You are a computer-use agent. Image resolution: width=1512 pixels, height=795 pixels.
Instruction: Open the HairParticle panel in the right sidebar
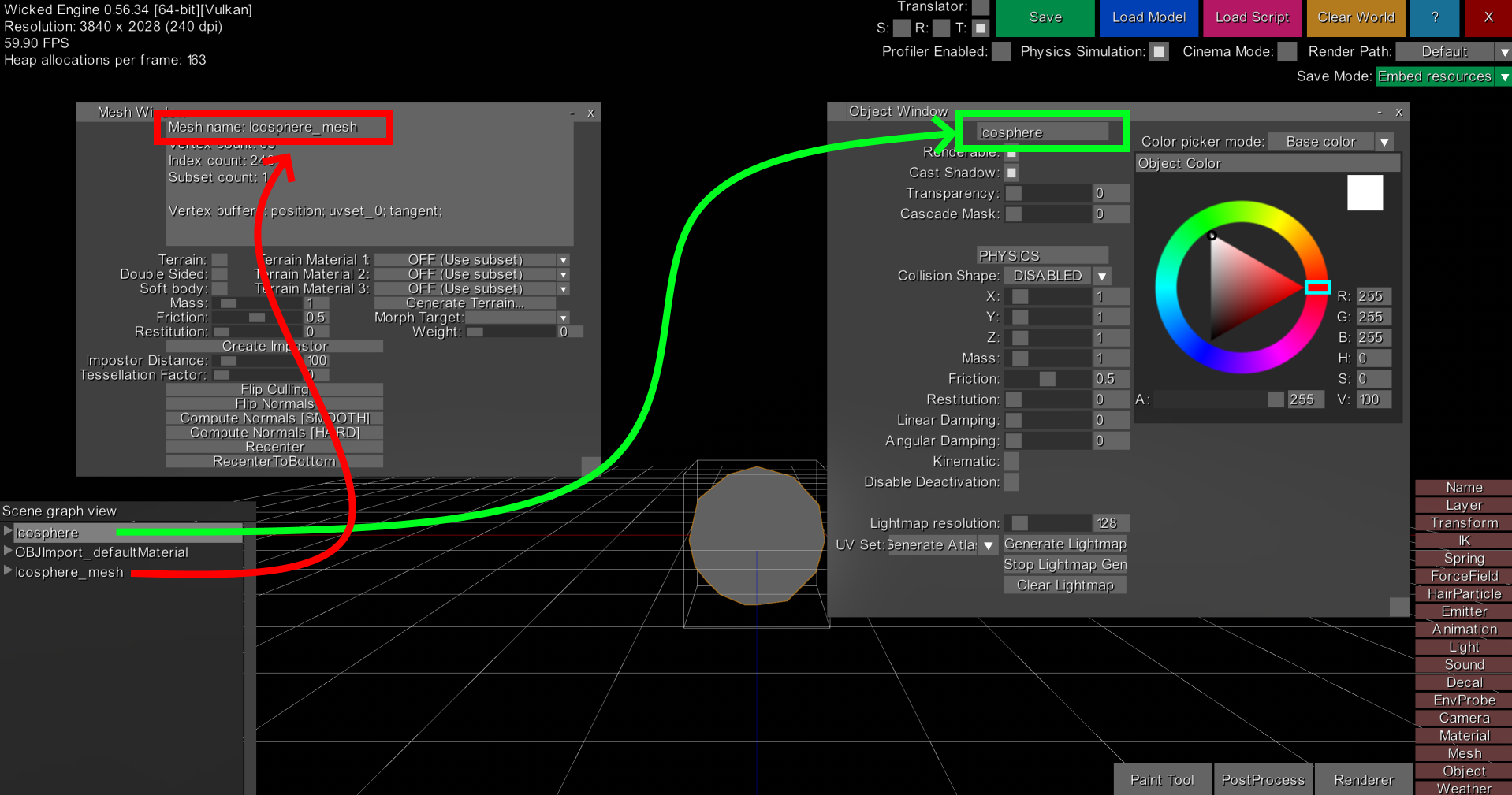click(1463, 593)
